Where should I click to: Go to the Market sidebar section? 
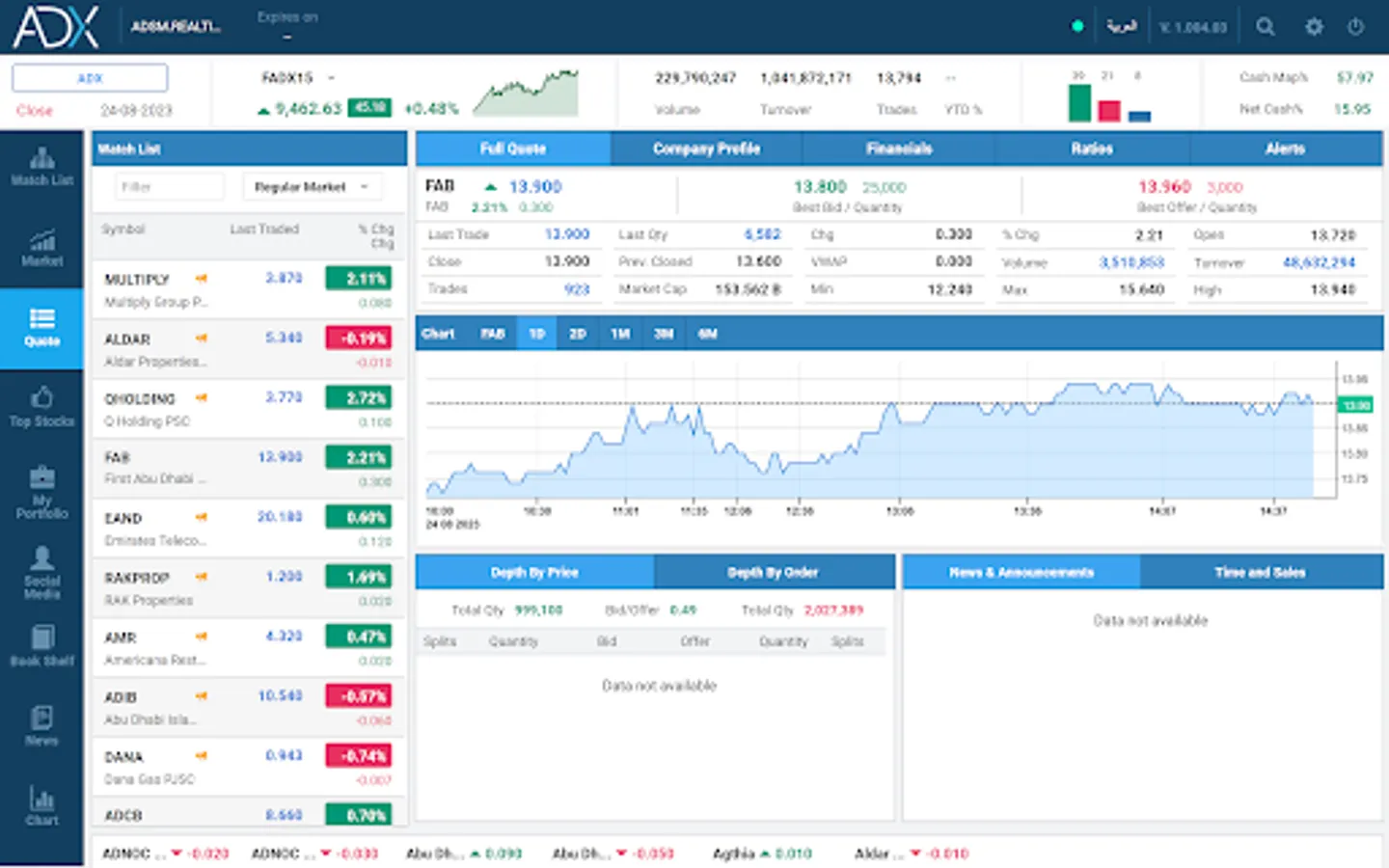click(x=41, y=247)
